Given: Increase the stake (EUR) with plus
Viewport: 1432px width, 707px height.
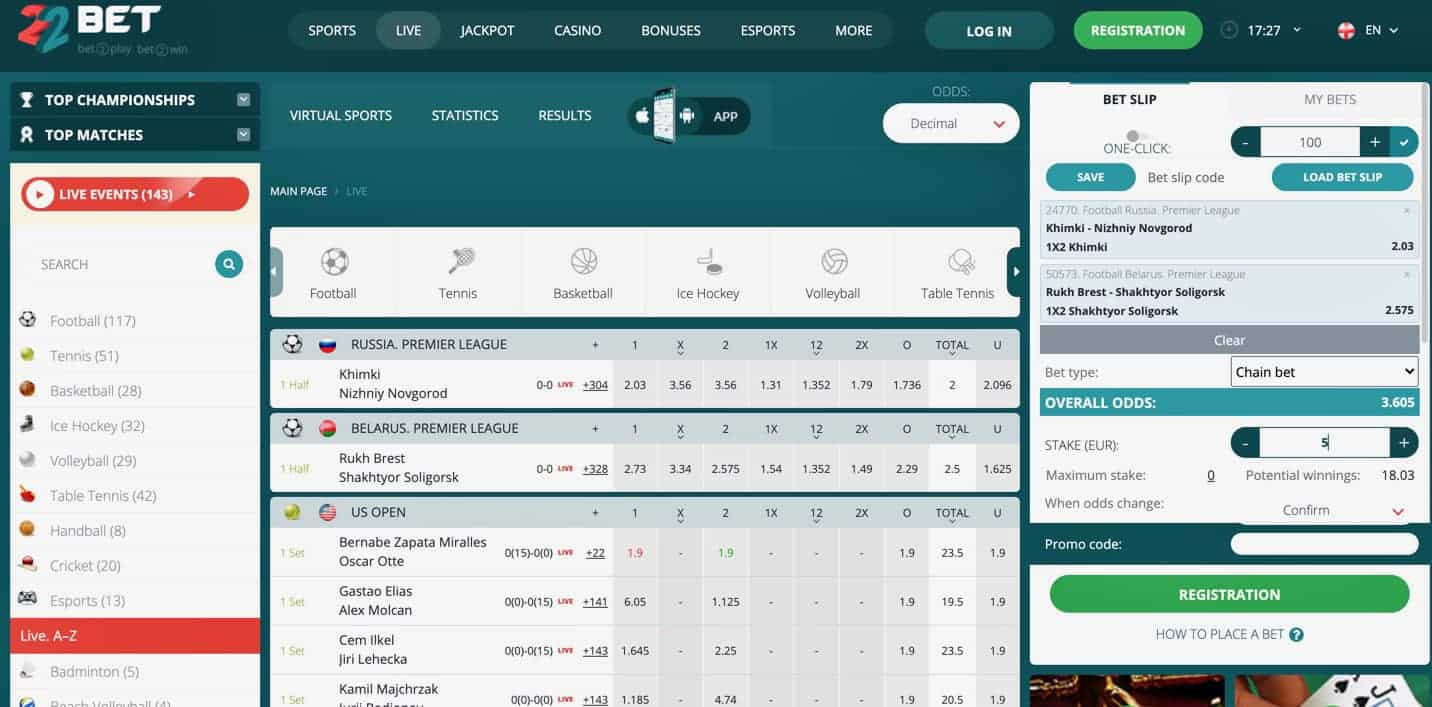Looking at the screenshot, I should 1404,443.
